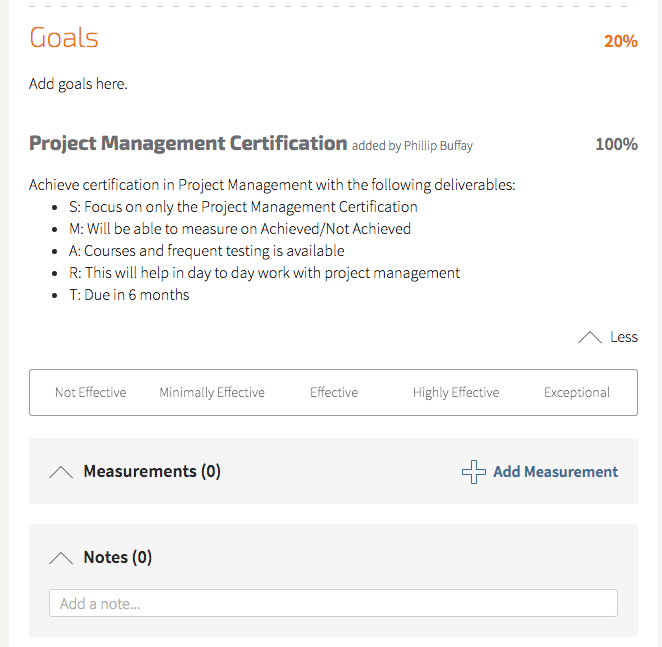Click the Add Measurement link
Screen dimensions: 662x647
coord(556,472)
